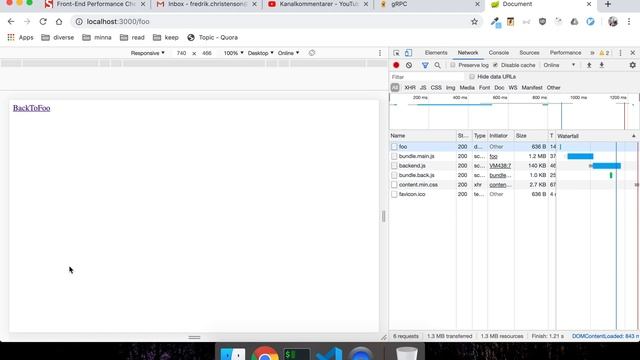640x360 pixels.
Task: Open the home page button
Action: (x=59, y=22)
